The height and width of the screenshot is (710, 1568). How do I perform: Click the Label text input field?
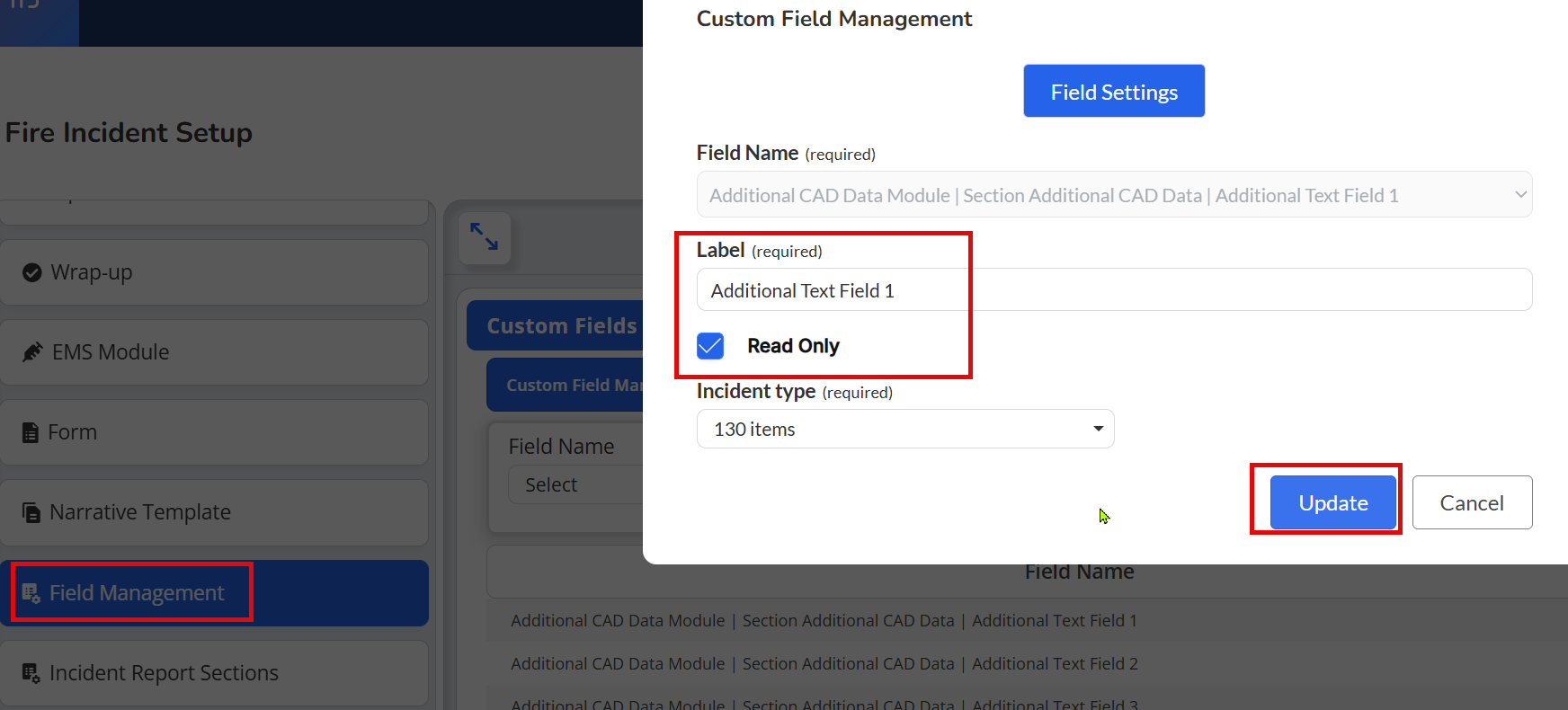click(x=1114, y=289)
